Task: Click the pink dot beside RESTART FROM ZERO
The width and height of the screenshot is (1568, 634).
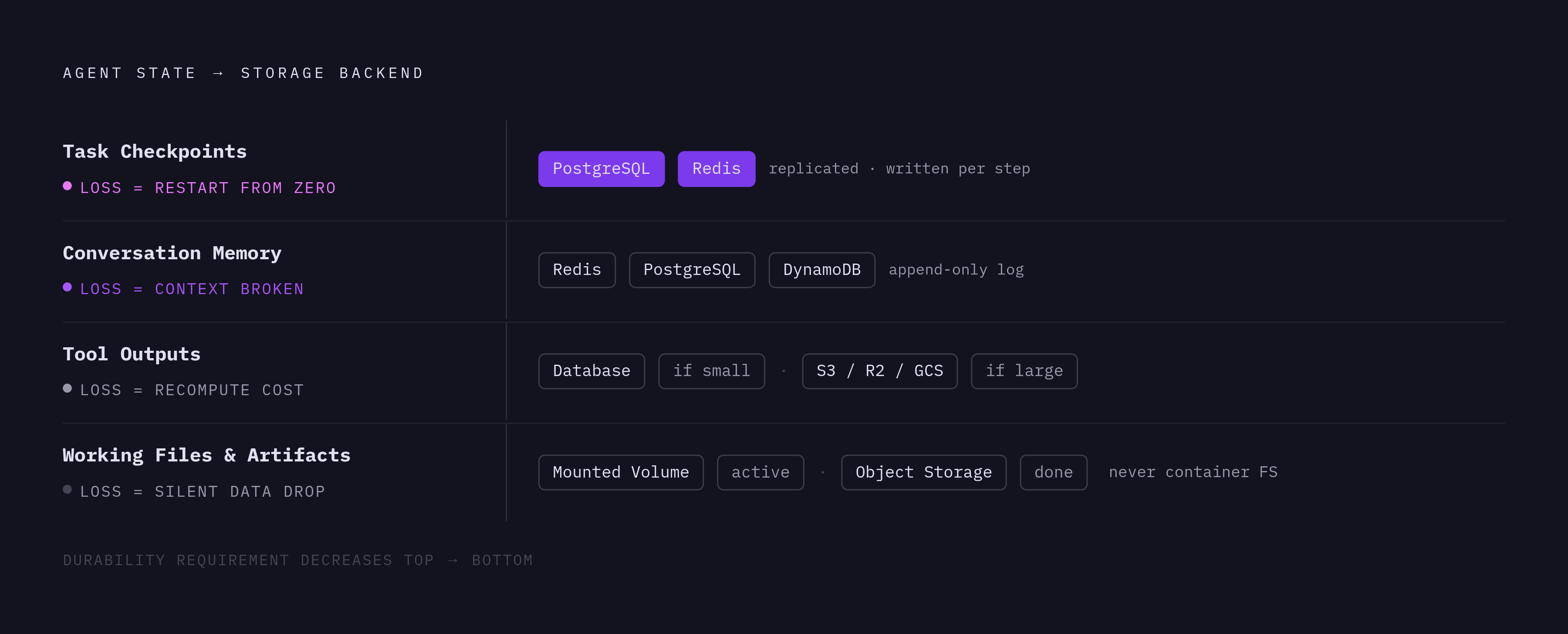Action: coord(68,186)
